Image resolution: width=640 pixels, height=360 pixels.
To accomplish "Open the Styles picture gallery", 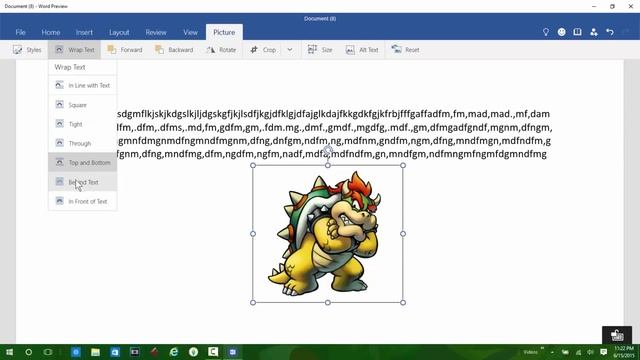I will point(27,50).
